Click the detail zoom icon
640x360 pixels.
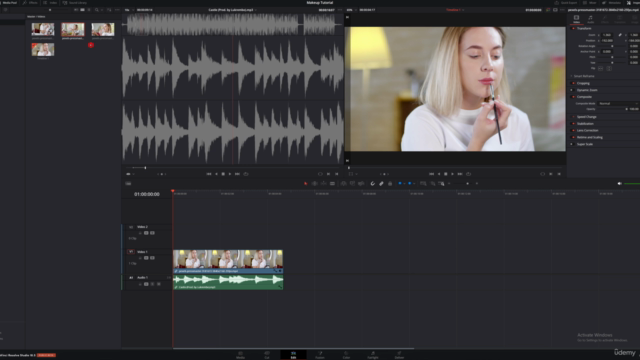(433, 184)
